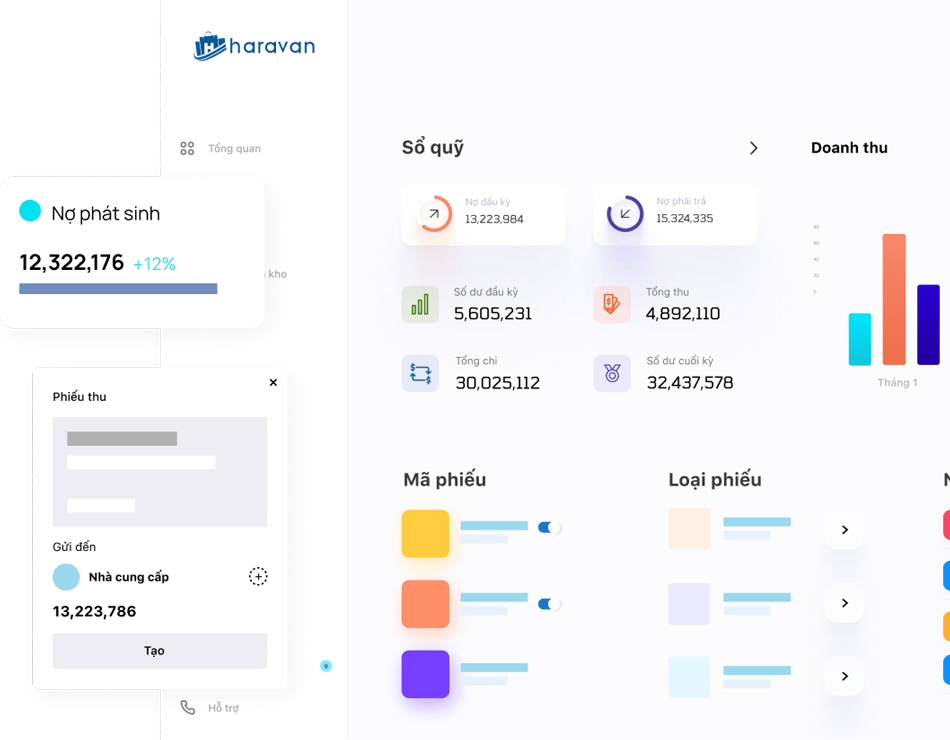Click the +12% growth value

[x=154, y=264]
